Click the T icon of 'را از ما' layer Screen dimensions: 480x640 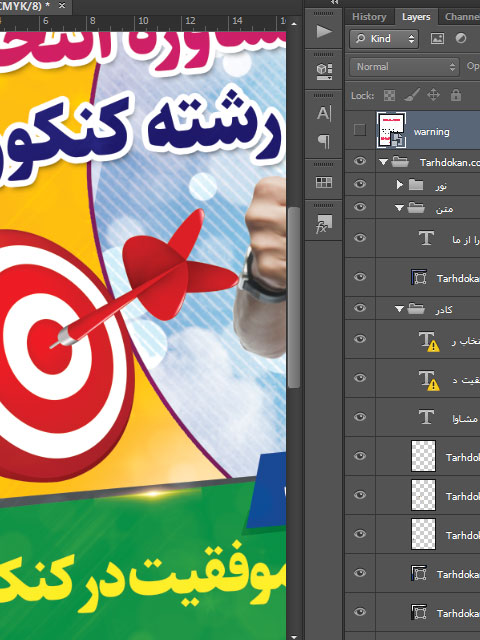[426, 238]
